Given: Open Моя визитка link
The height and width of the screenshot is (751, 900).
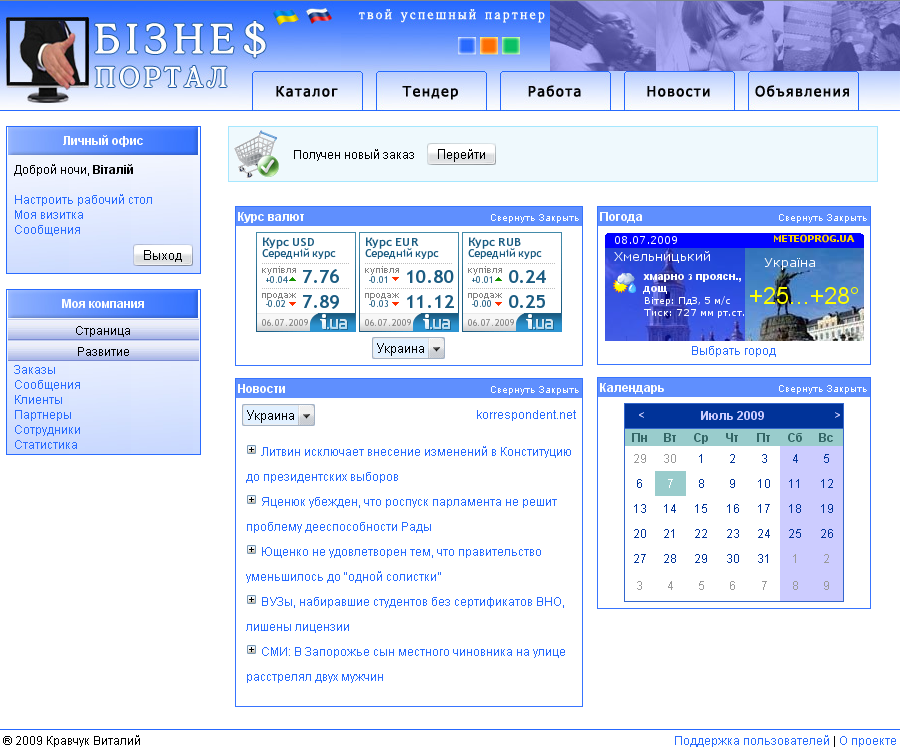Looking at the screenshot, I should (x=49, y=215).
